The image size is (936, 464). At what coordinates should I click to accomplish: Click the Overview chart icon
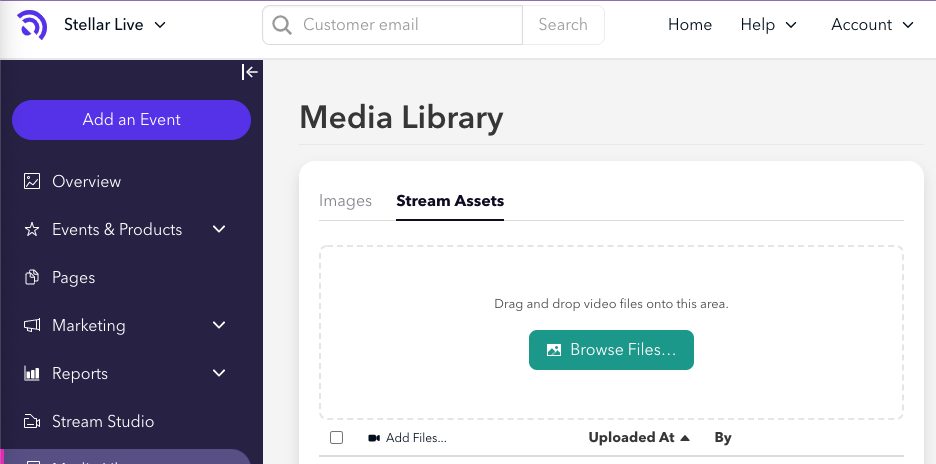point(32,181)
